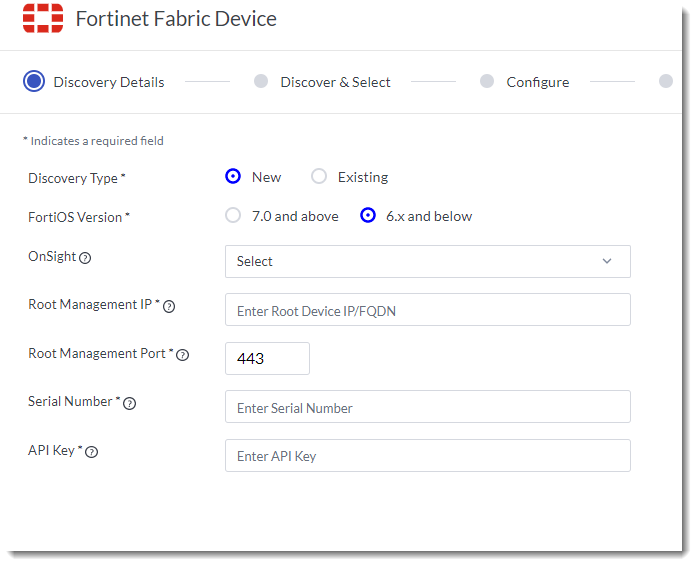Click the Root Management Port field

[267, 358]
